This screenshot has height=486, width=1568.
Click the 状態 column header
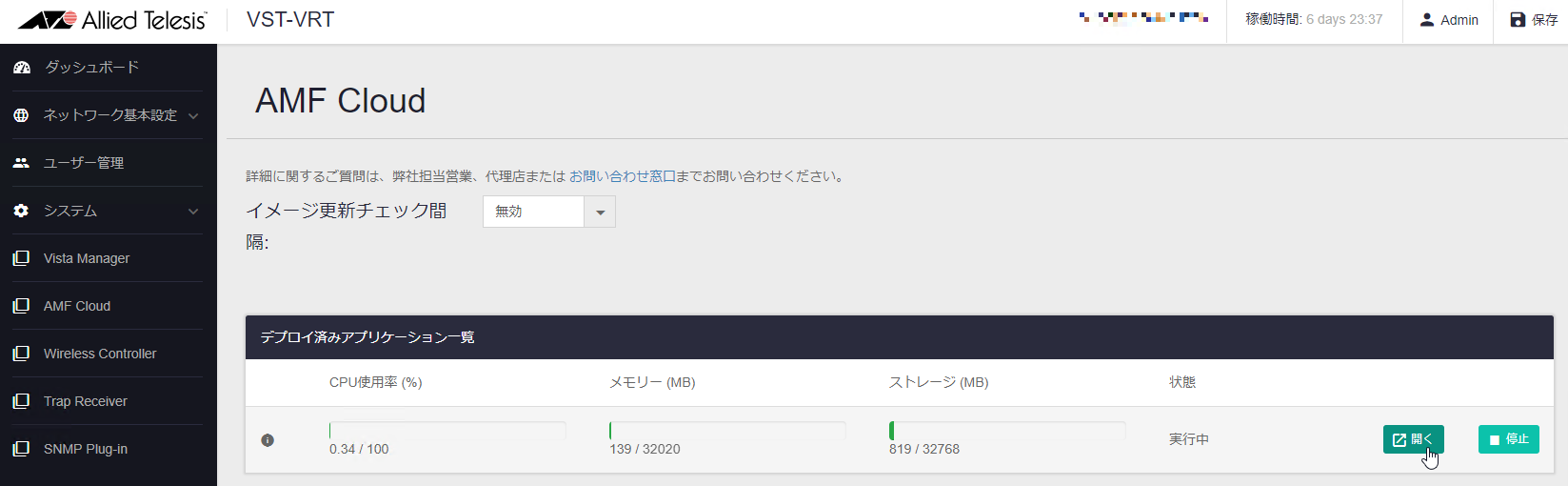click(1182, 382)
